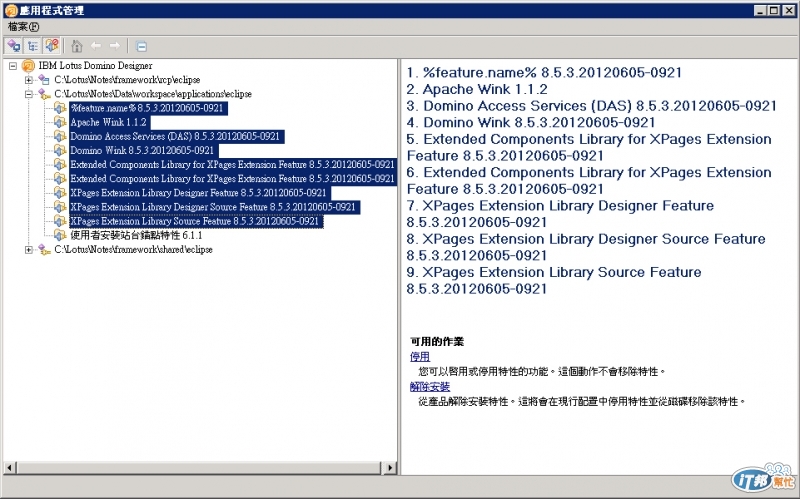The image size is (800, 499).
Task: Collapse the Data\workspace\applications\eclipse node
Action: point(29,94)
